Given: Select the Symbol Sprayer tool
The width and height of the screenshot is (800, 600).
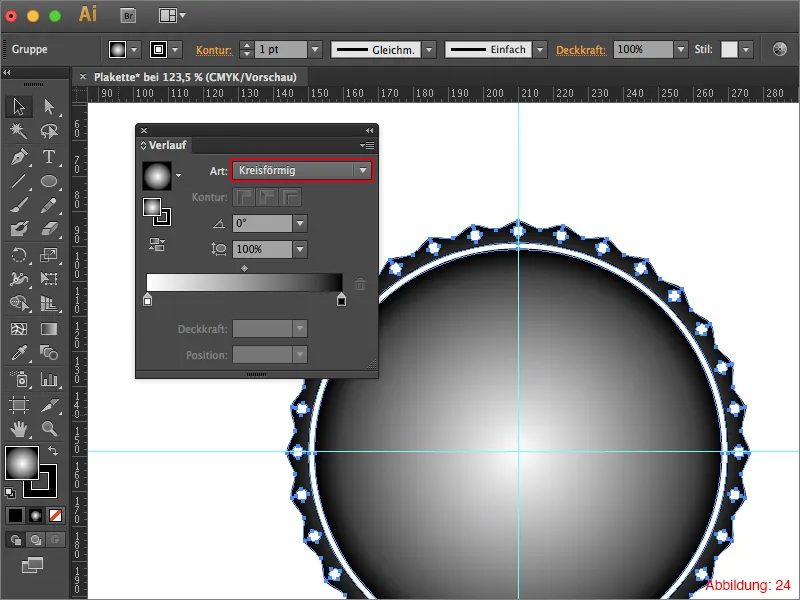Looking at the screenshot, I should [19, 379].
